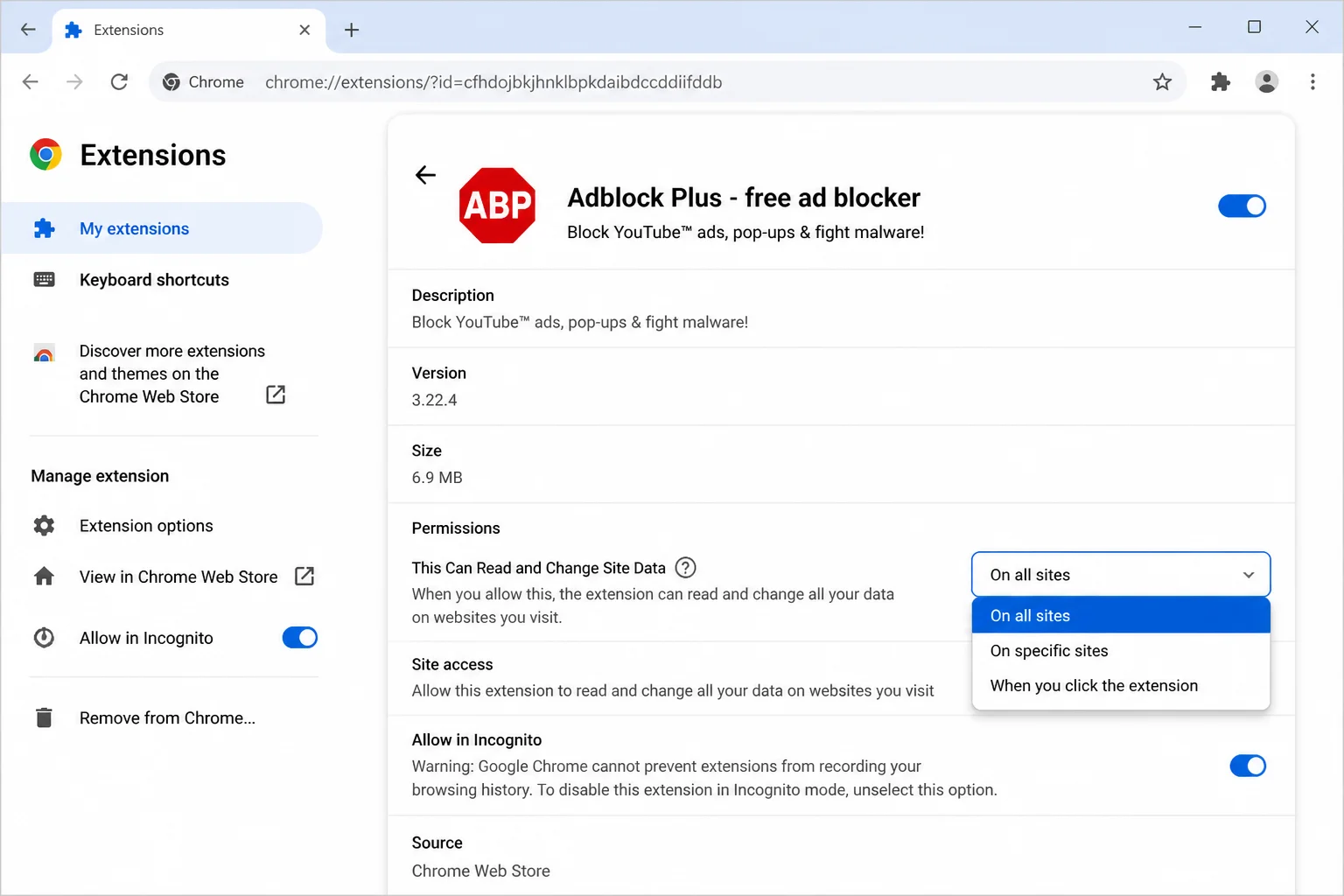Click the trash can icon
Screen dimensions: 1344x896
pos(44,718)
